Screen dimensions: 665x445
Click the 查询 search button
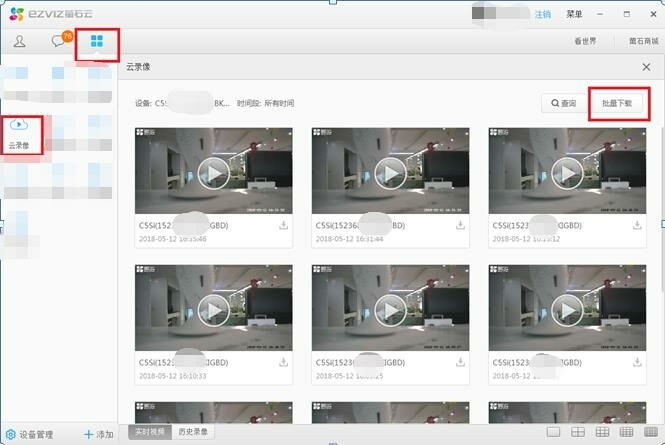click(x=563, y=103)
